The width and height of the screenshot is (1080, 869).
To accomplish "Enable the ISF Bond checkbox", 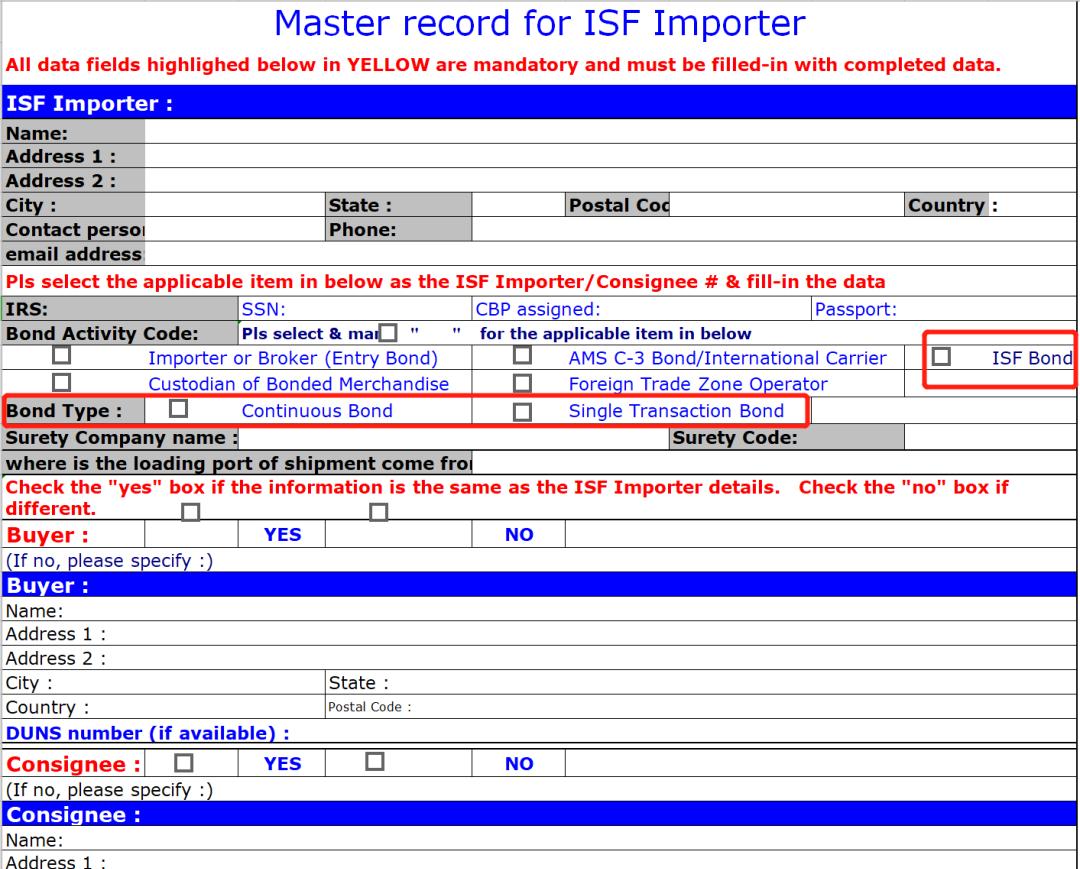I will point(941,357).
